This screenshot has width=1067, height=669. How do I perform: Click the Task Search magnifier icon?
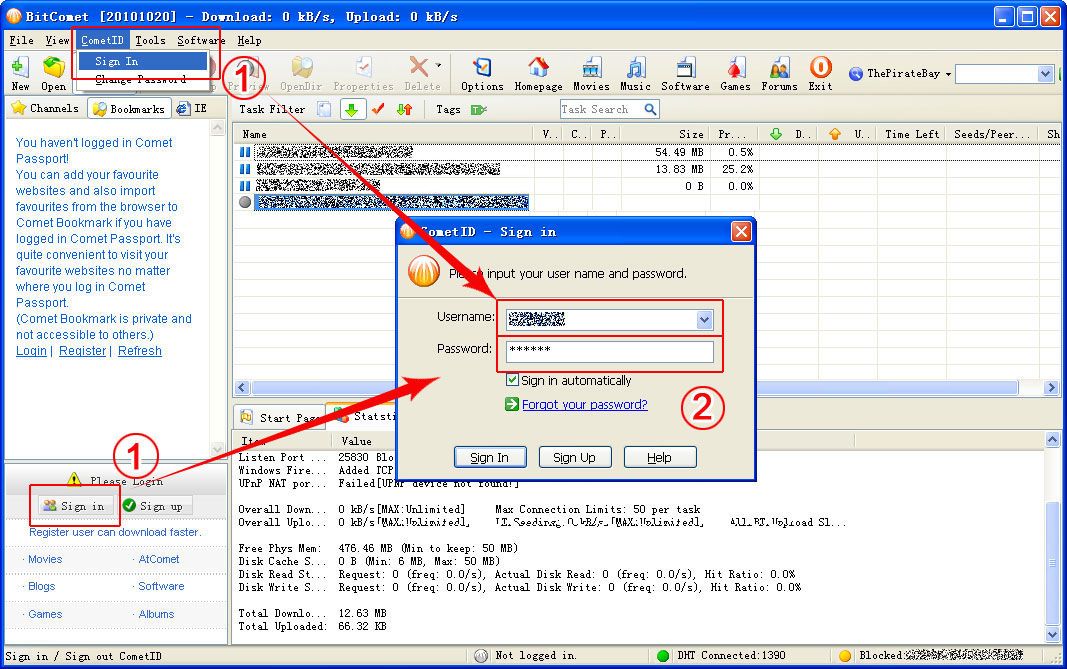[x=651, y=109]
